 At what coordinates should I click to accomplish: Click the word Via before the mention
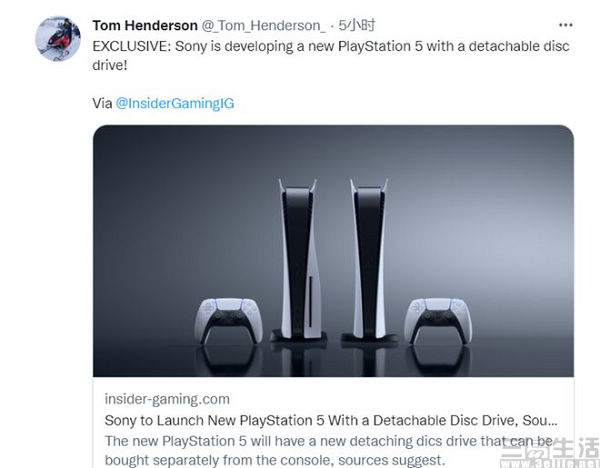click(102, 103)
